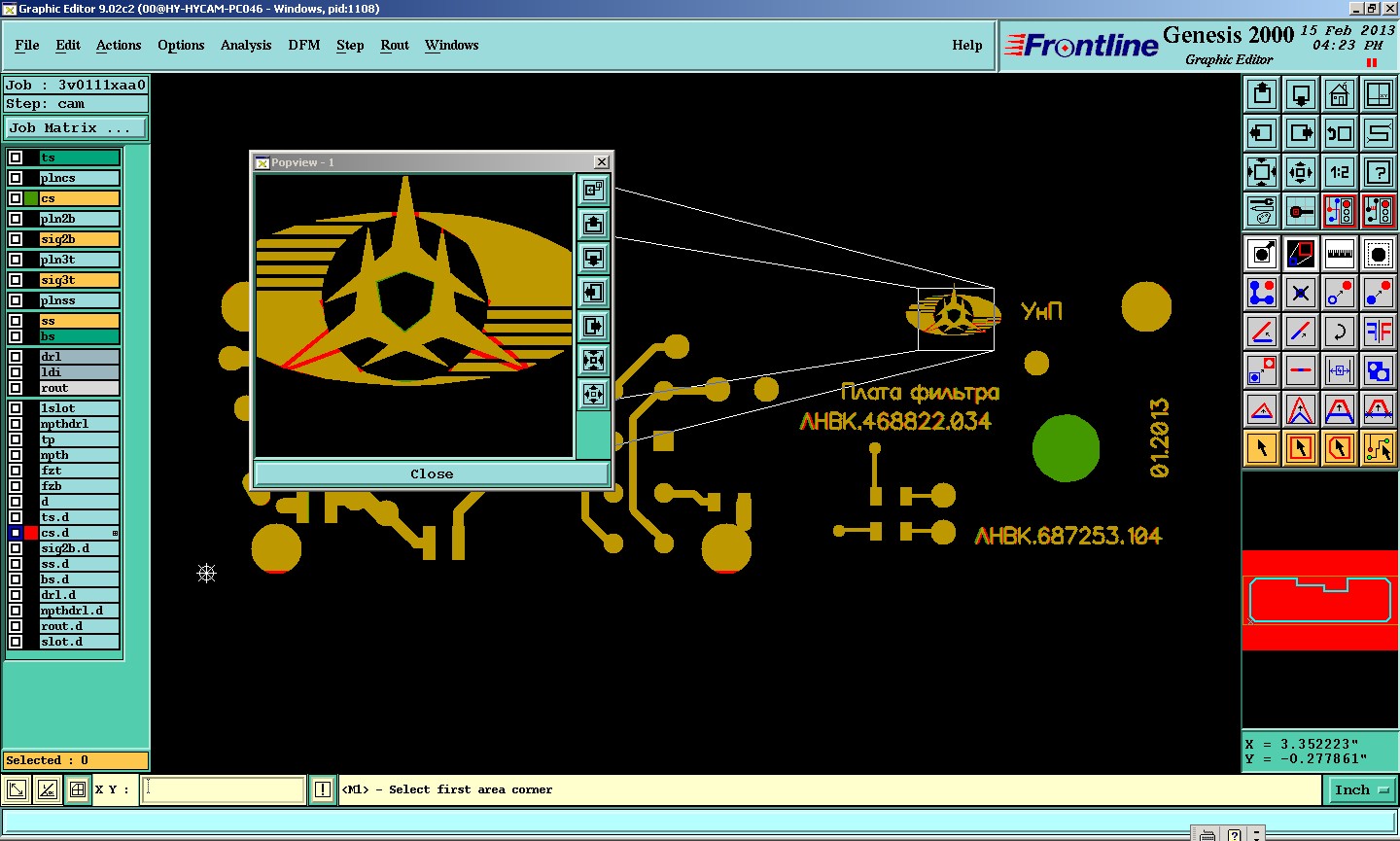
Task: Click the 1:2 scale icon
Action: [1340, 172]
